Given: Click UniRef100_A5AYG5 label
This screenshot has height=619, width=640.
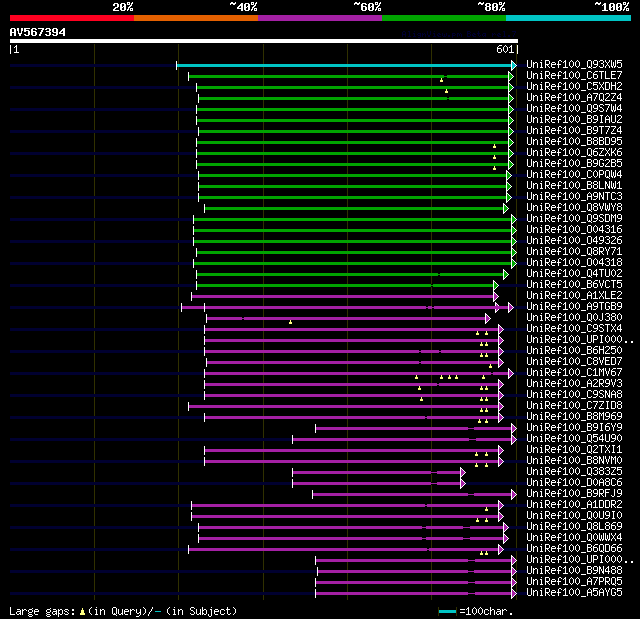Looking at the screenshot, I should [x=574, y=593].
